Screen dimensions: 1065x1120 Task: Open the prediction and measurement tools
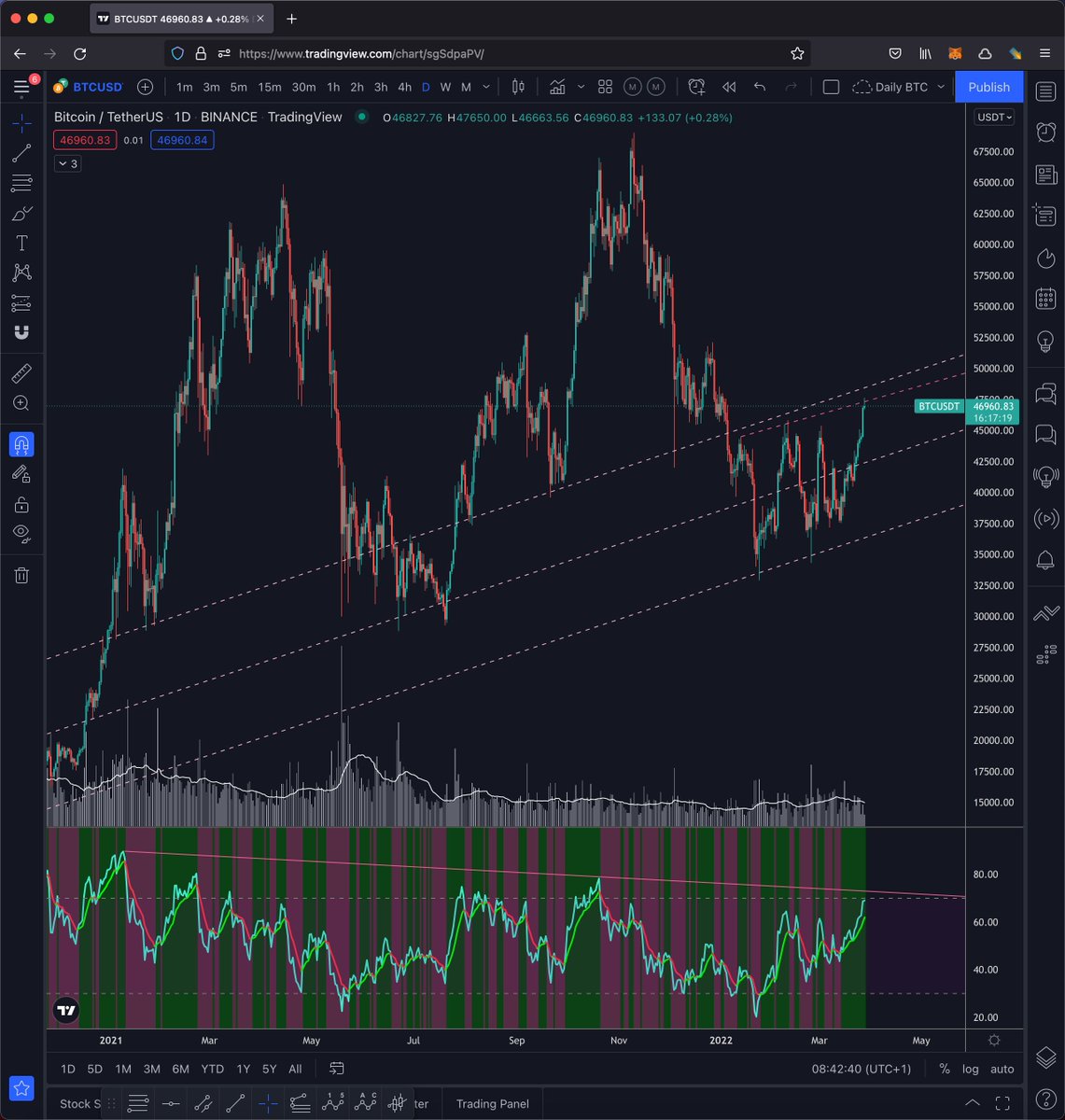pyautogui.click(x=21, y=302)
